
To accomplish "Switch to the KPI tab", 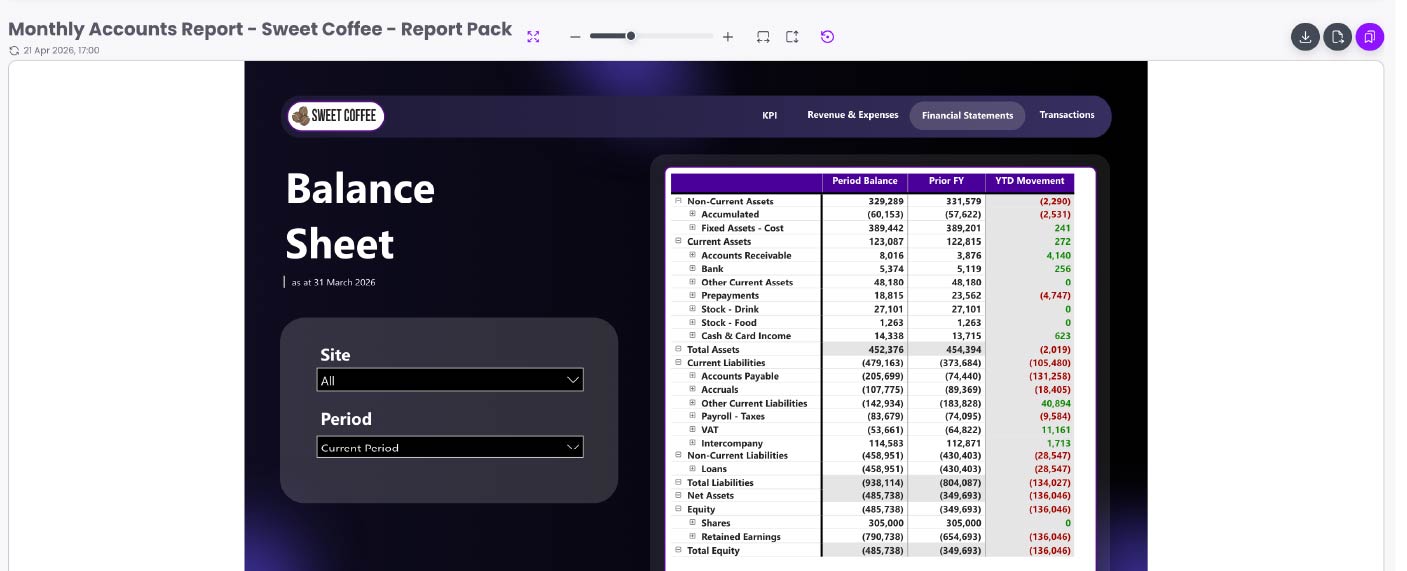I will [770, 116].
